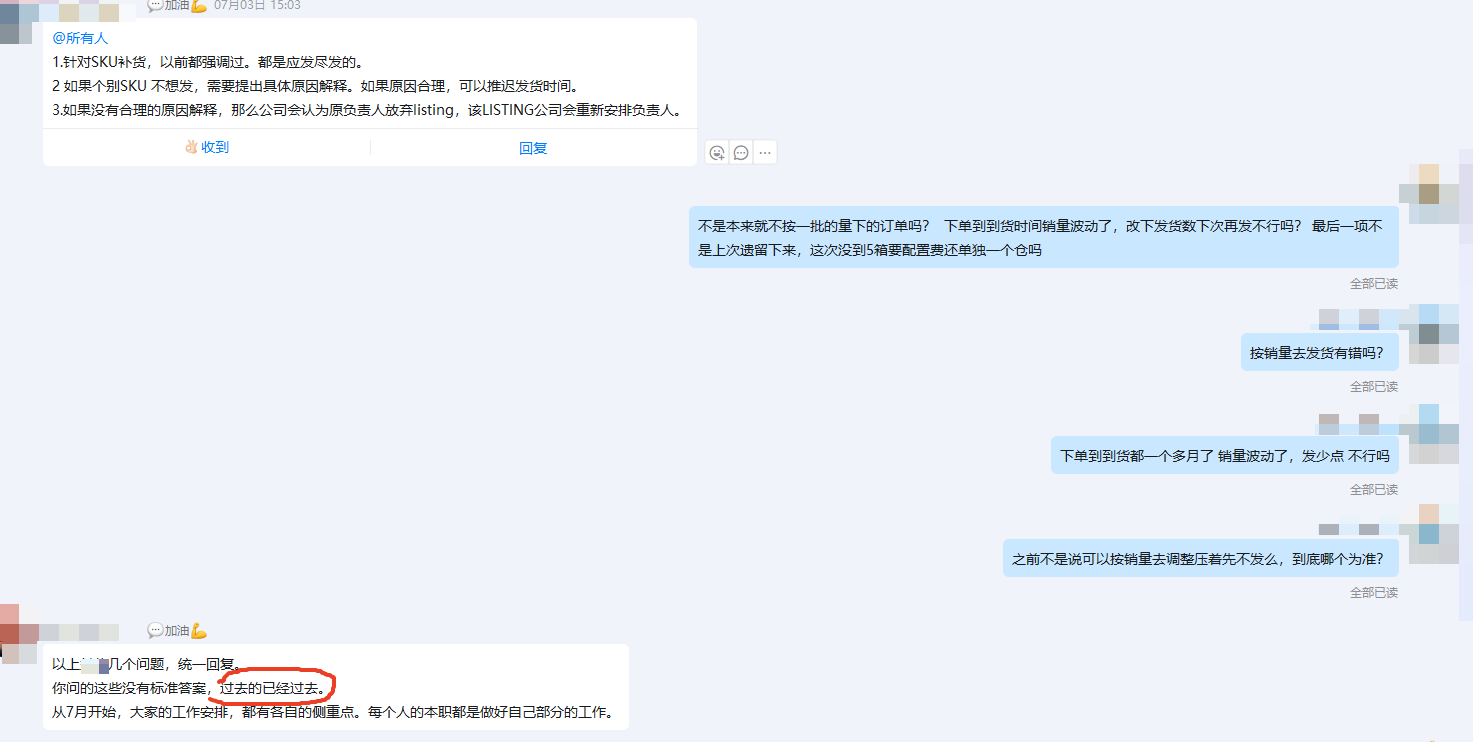This screenshot has height=742, width=1473.
Task: Click the 回复 reply button
Action: click(533, 148)
